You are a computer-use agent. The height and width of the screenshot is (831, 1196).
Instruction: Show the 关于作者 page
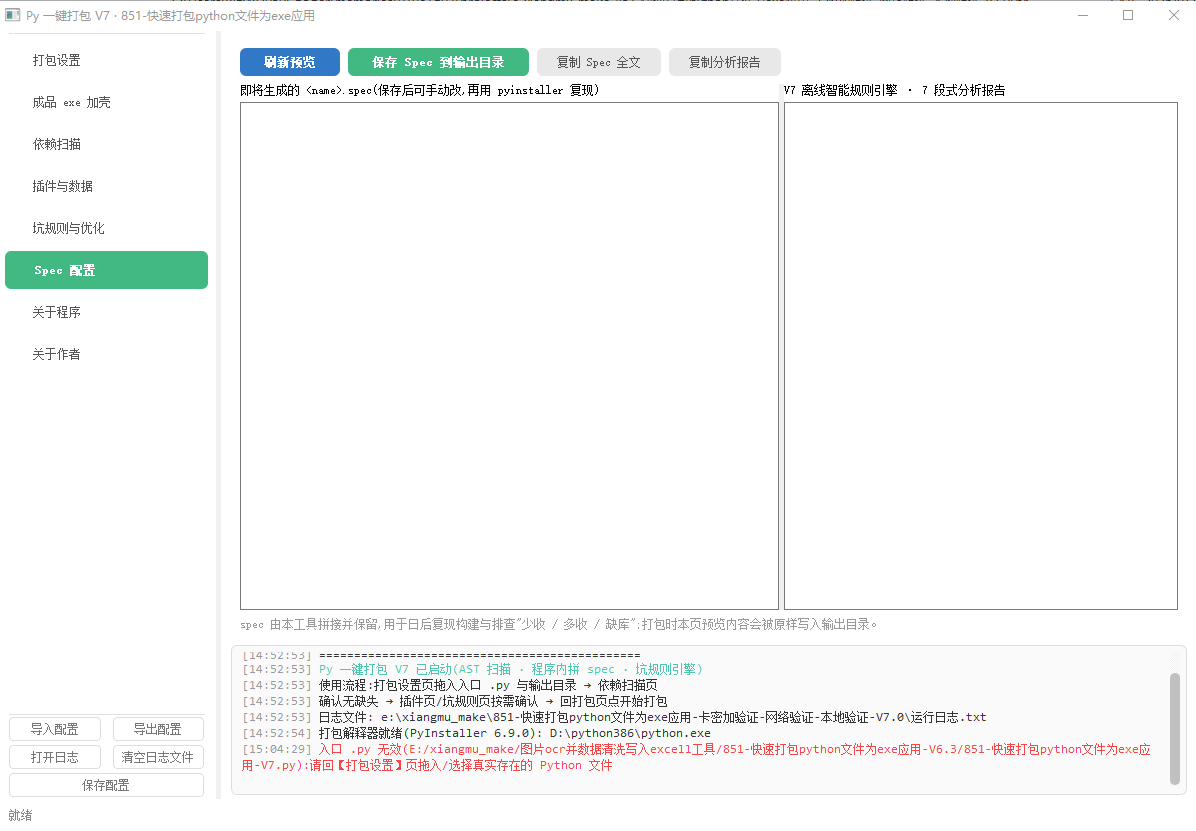pyautogui.click(x=106, y=354)
